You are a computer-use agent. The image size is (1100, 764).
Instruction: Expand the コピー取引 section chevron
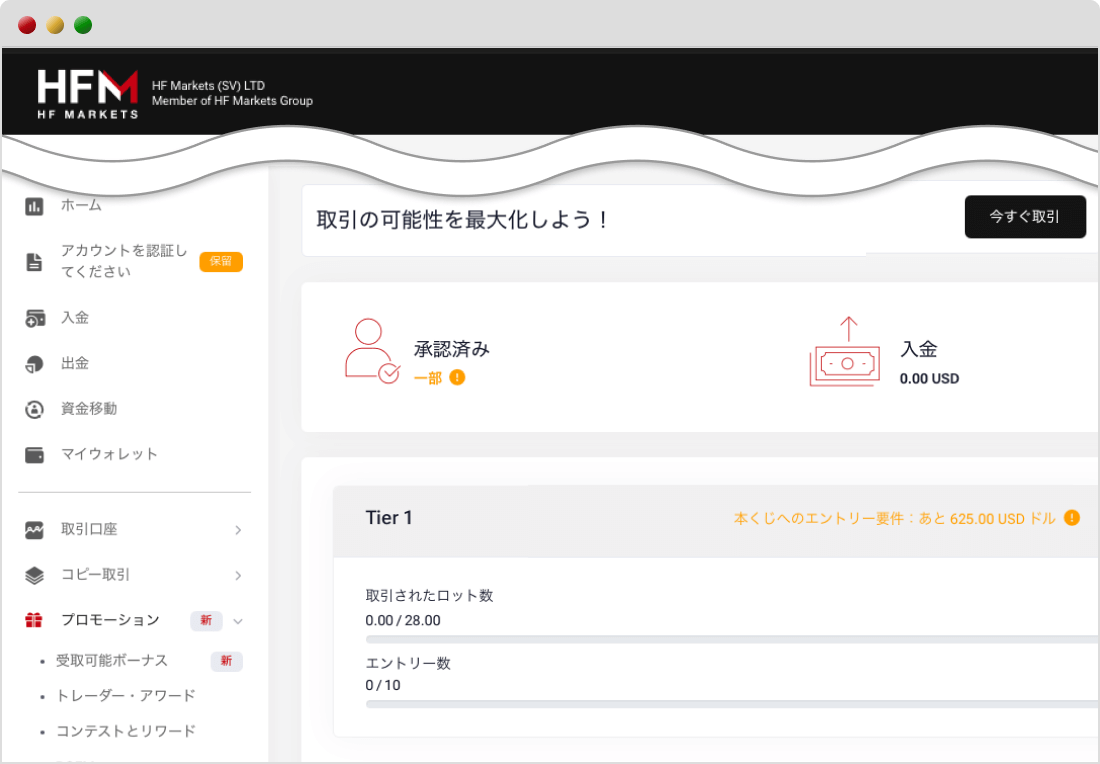pos(238,575)
